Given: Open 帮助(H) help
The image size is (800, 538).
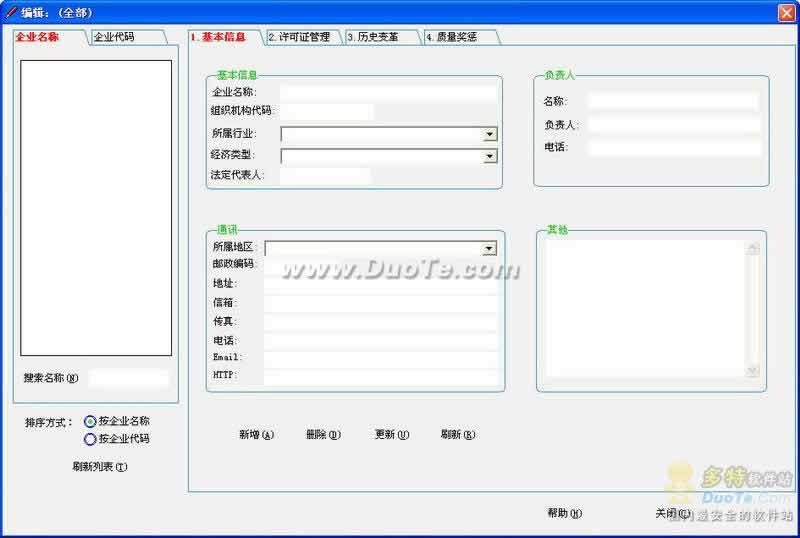Looking at the screenshot, I should 564,513.
